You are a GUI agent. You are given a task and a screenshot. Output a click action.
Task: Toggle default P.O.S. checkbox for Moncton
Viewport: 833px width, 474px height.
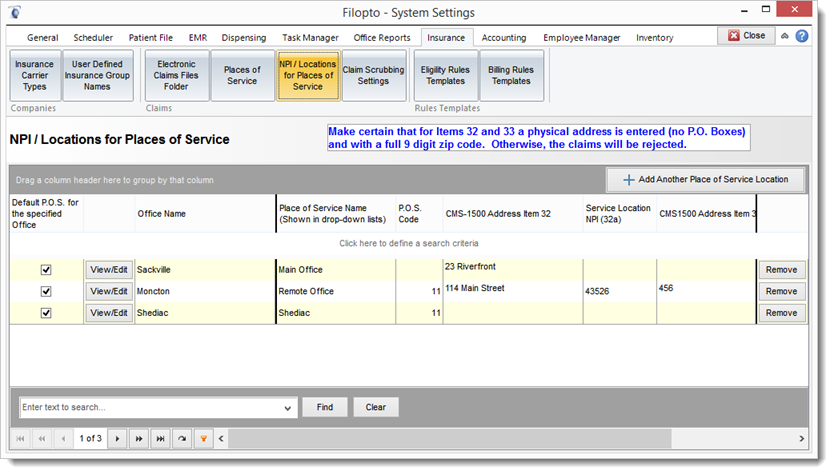coord(46,291)
